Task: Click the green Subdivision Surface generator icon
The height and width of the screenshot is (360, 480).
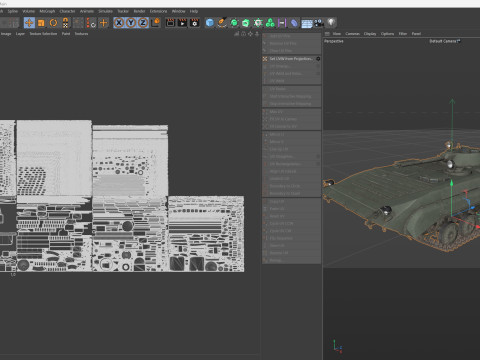Action: coord(234,23)
